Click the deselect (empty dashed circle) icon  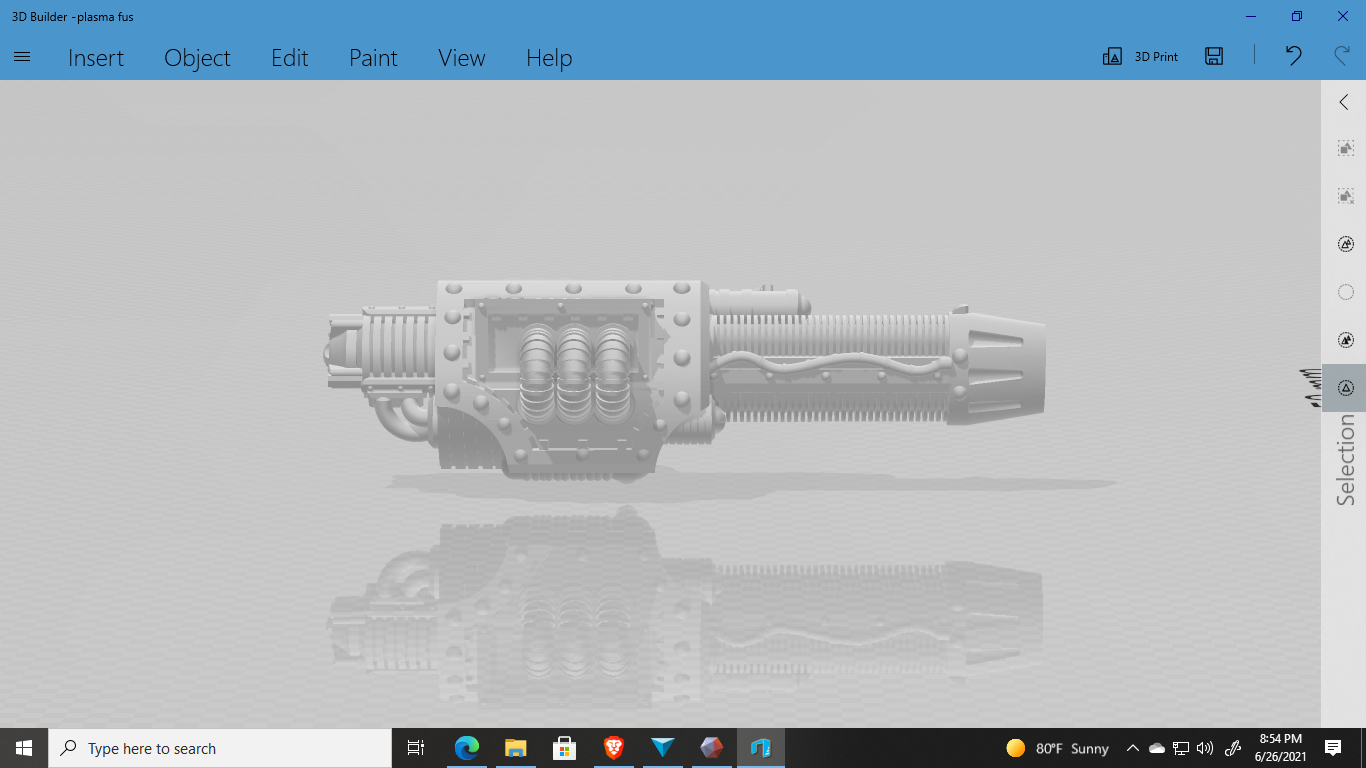tap(1346, 292)
